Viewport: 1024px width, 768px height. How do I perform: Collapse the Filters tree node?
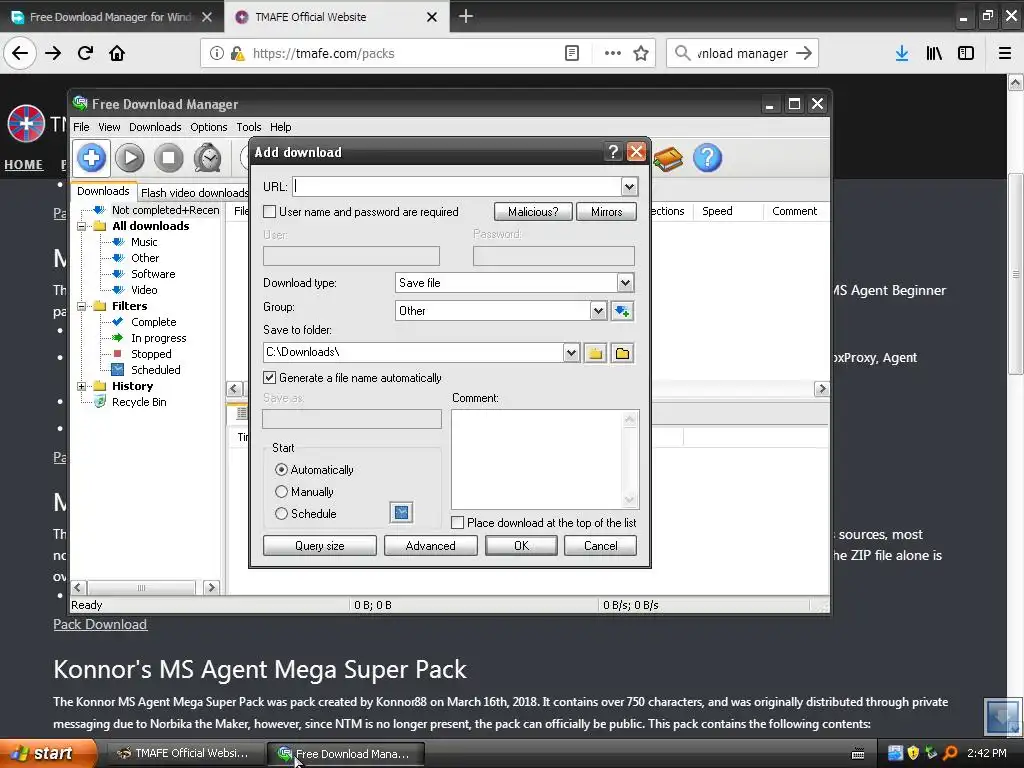pos(82,306)
